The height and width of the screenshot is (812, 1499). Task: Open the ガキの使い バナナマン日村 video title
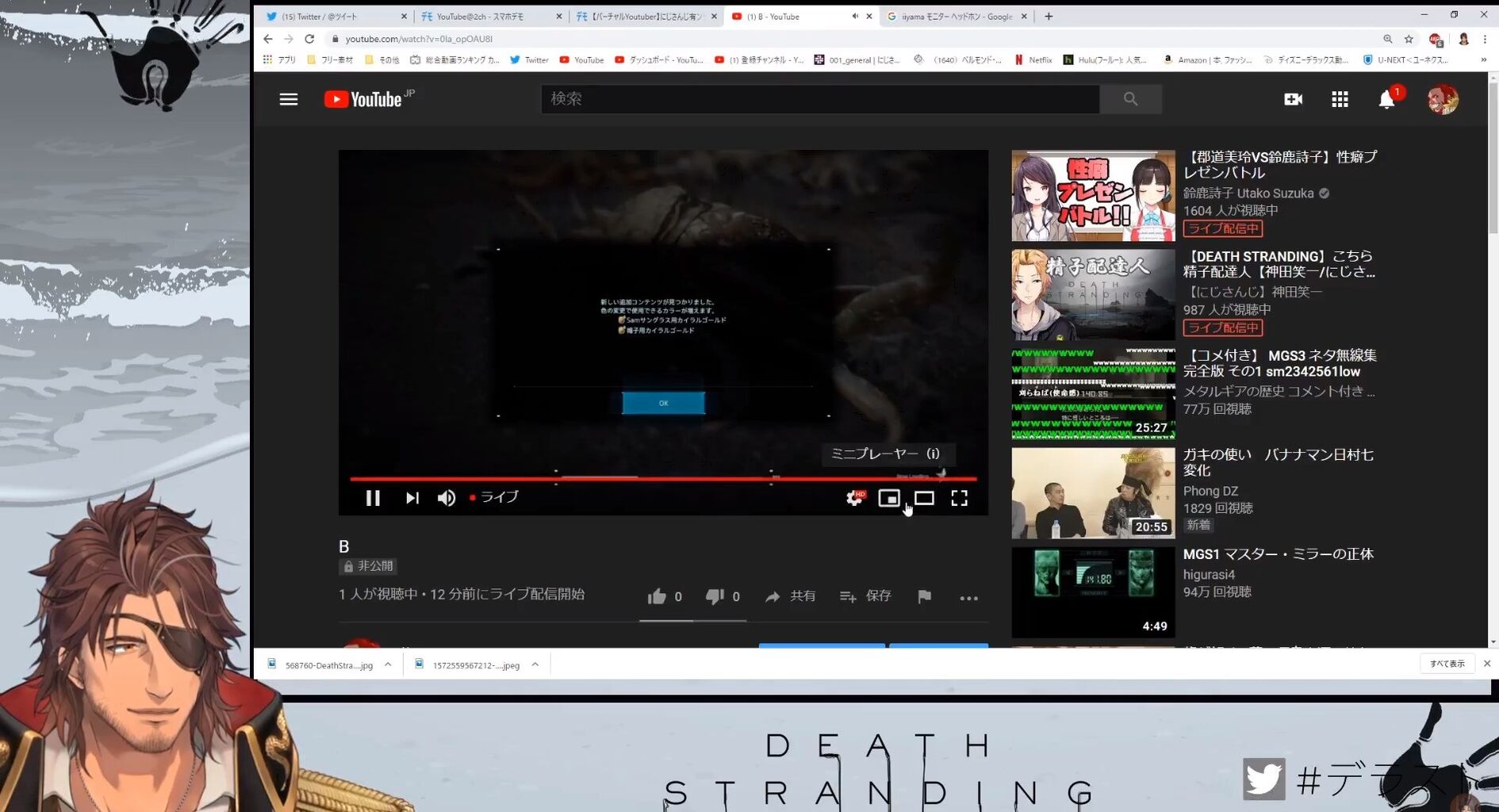click(1279, 462)
